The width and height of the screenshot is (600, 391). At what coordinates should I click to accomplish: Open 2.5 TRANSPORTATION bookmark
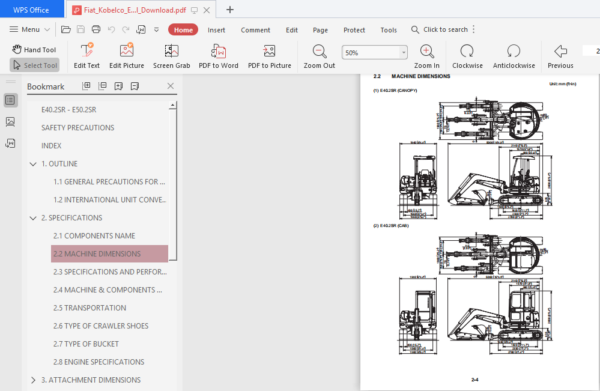point(90,308)
